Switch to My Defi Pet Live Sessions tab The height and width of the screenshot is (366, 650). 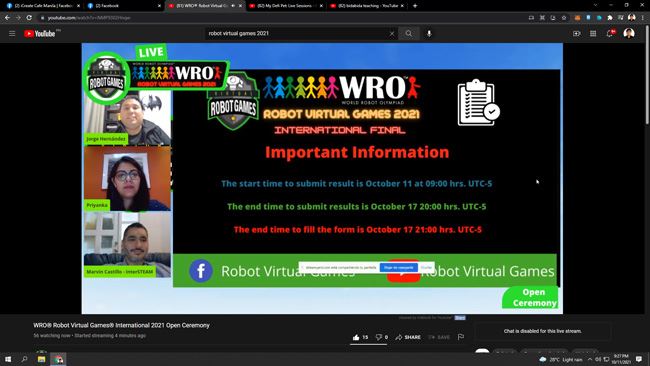285,6
